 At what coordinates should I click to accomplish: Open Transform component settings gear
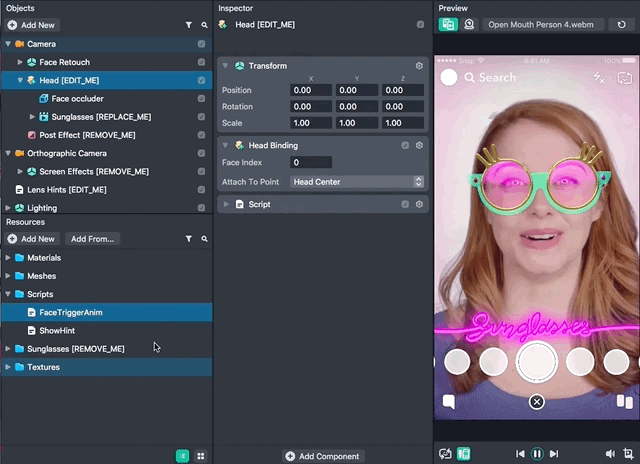(x=419, y=66)
